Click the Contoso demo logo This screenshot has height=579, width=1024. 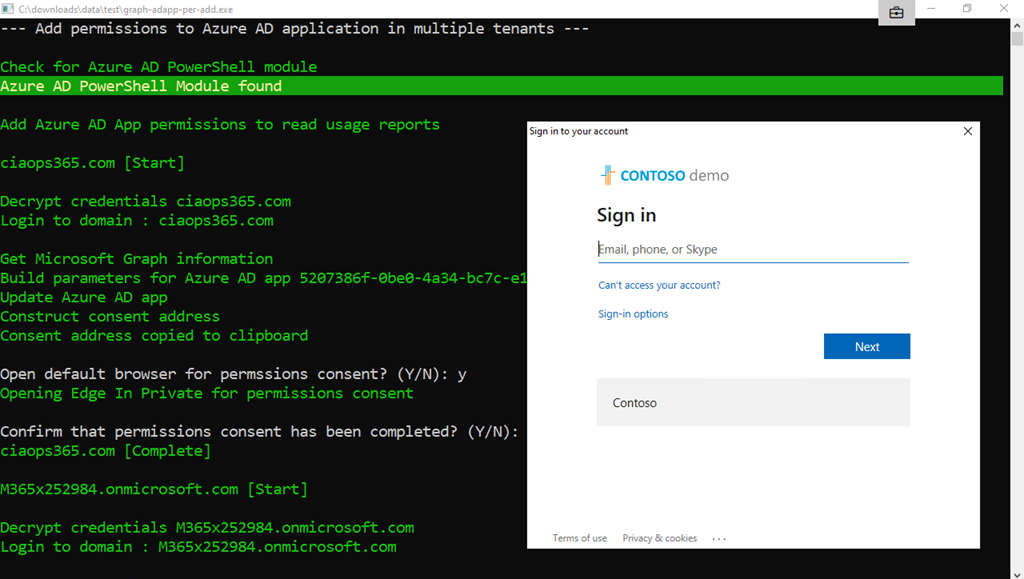pyautogui.click(x=665, y=176)
